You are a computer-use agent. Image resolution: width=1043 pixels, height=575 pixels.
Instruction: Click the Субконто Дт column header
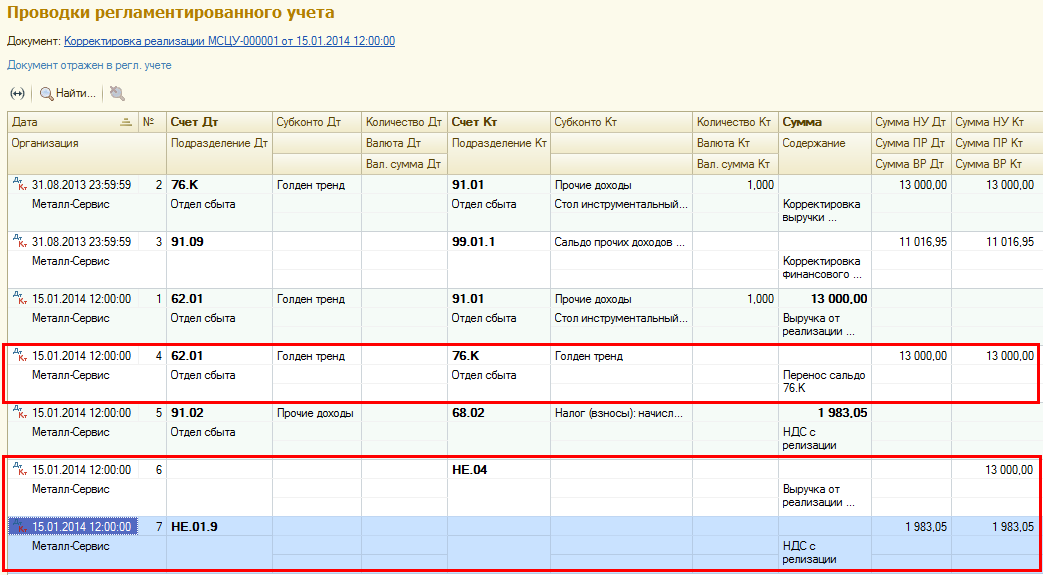(x=317, y=122)
